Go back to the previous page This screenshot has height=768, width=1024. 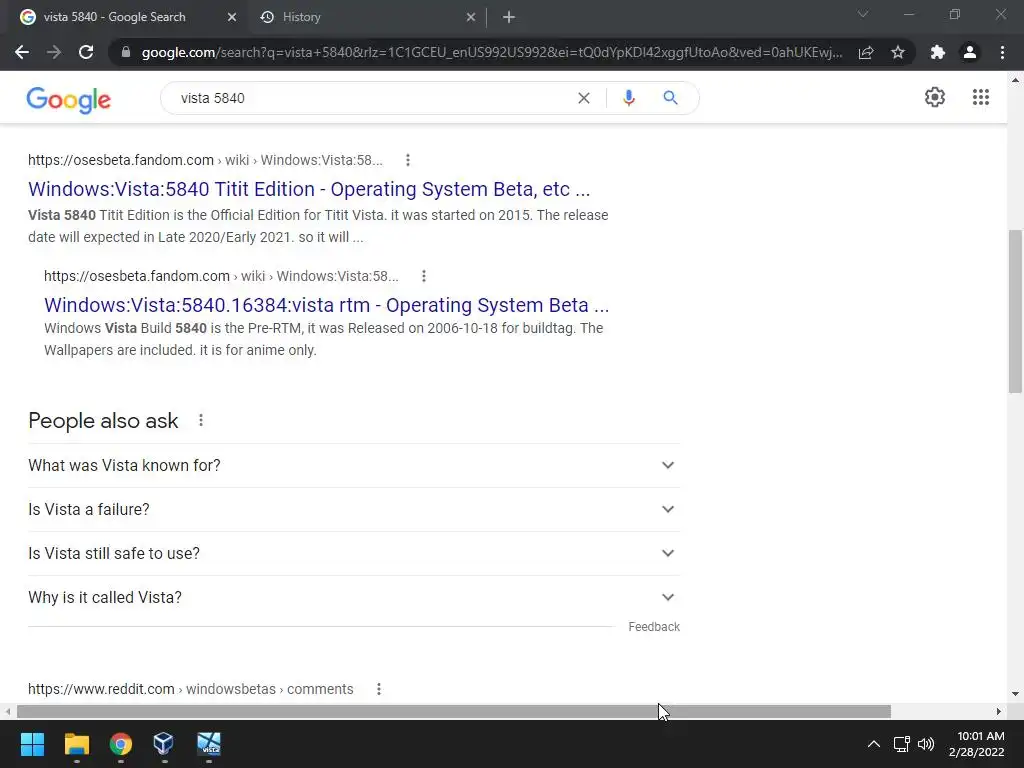22,52
